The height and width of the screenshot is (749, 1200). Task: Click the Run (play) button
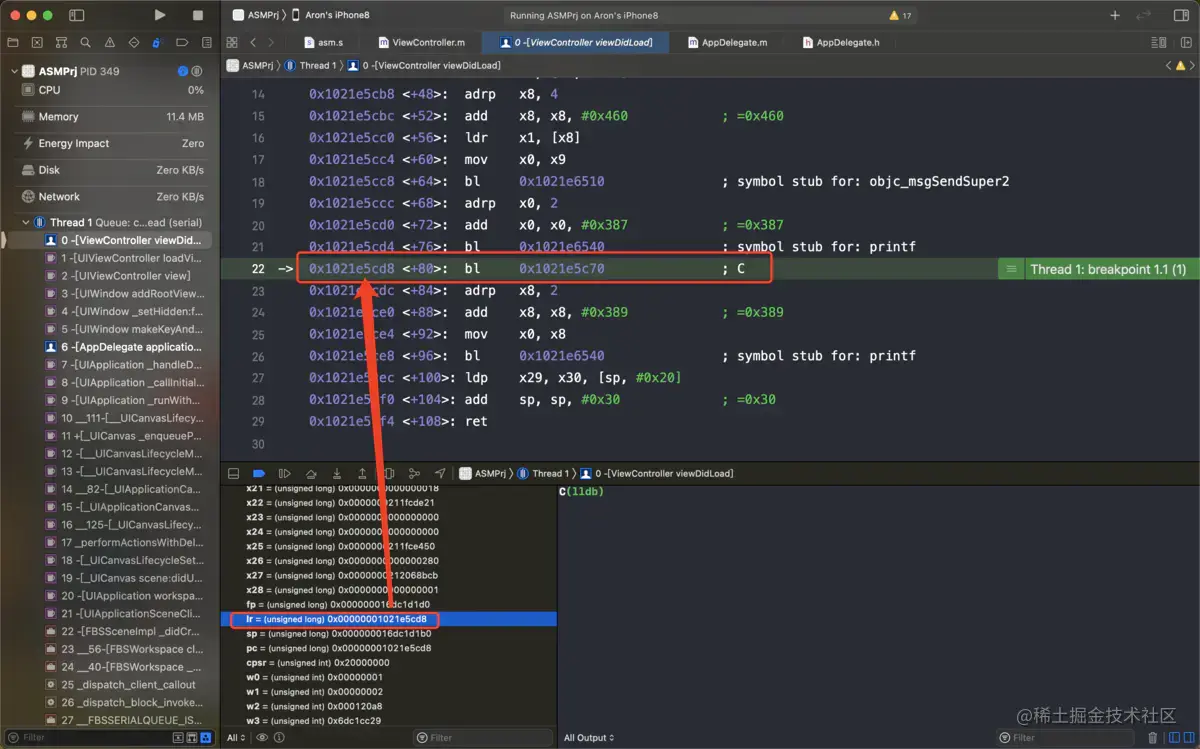(x=160, y=15)
